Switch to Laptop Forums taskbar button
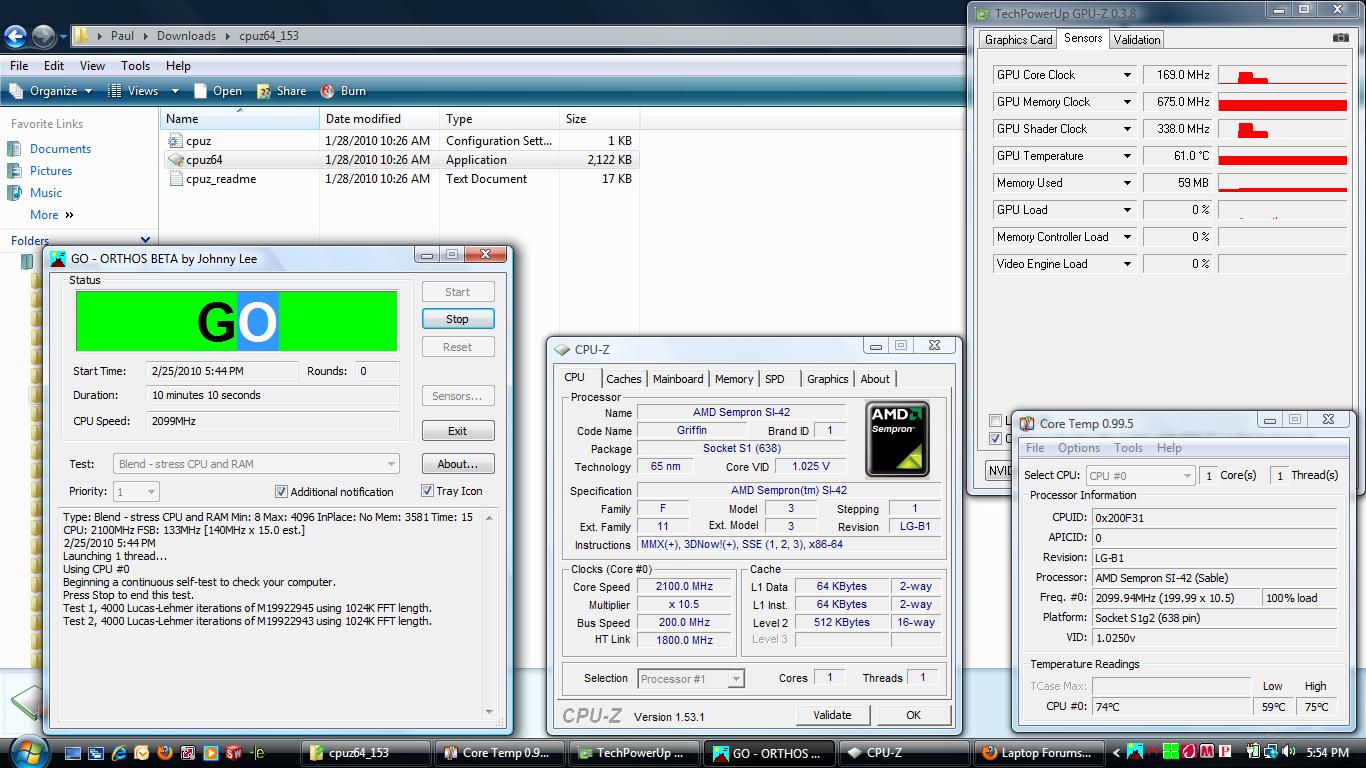The image size is (1366, 768). [x=1037, y=753]
